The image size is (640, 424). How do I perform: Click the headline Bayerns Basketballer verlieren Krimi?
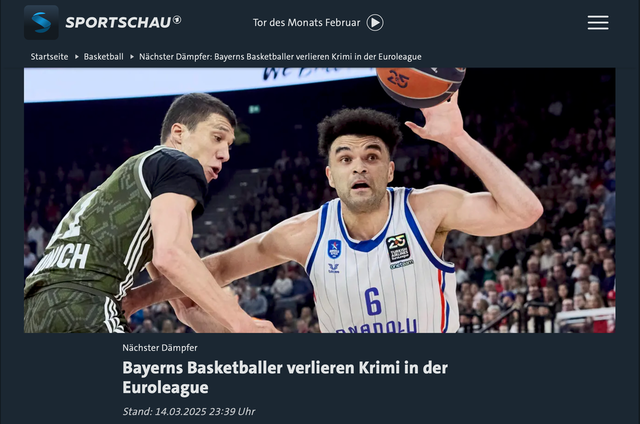[285, 377]
